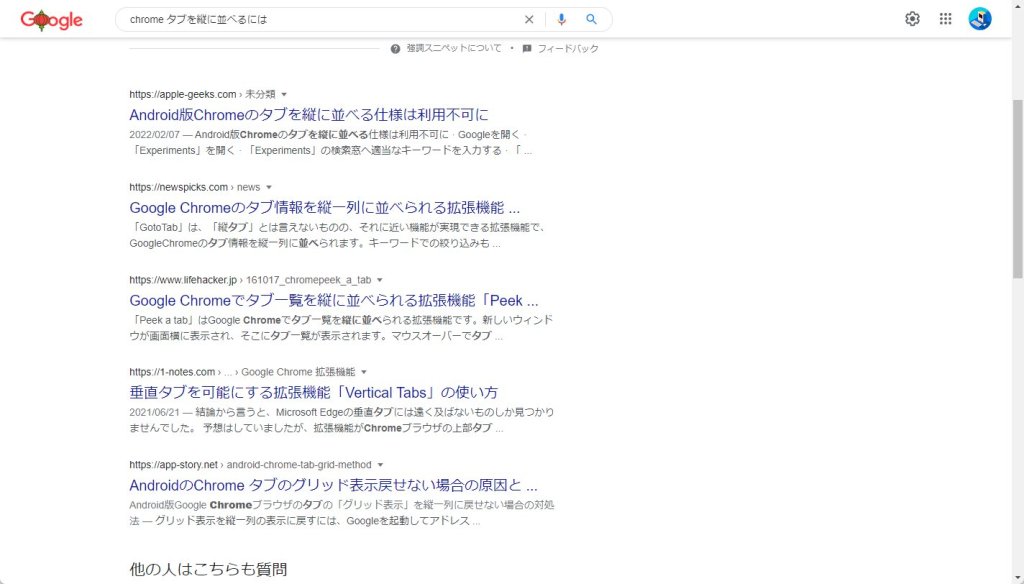Open the 'Peek' extension result from lifehacker
The image size is (1024, 584).
coord(334,300)
